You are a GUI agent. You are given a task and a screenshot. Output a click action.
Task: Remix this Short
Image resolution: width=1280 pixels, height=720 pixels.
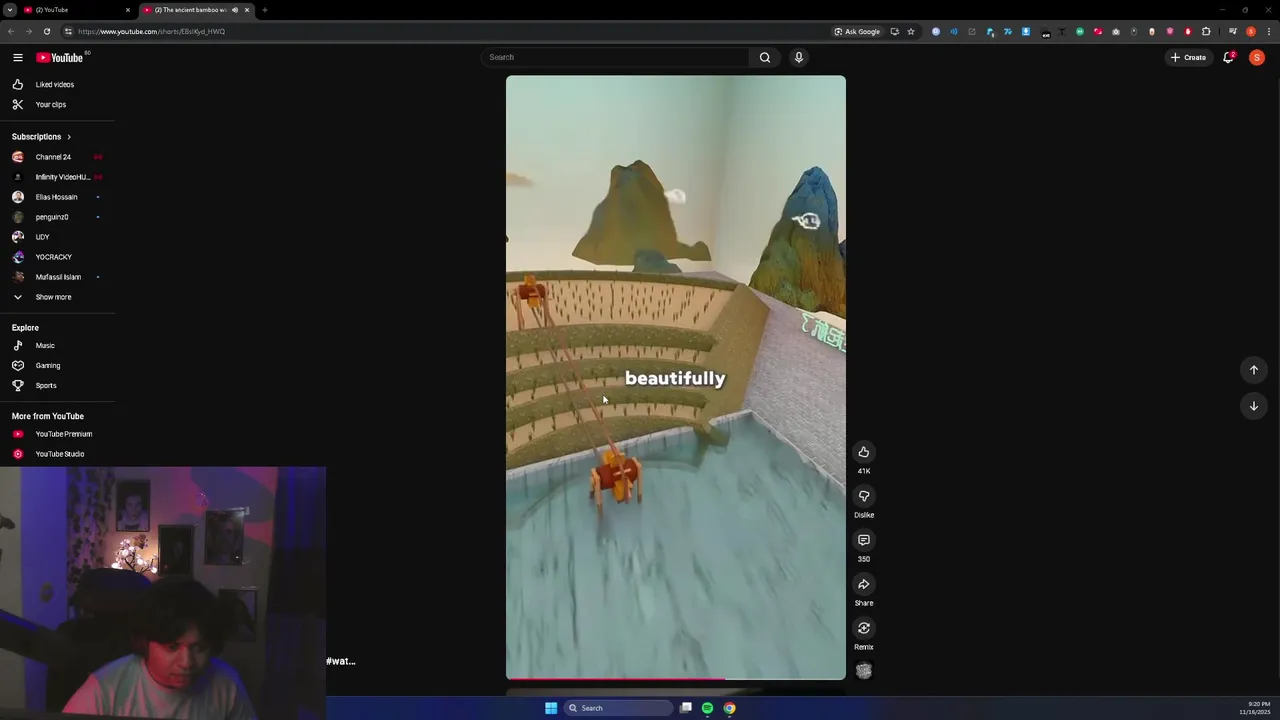[864, 628]
